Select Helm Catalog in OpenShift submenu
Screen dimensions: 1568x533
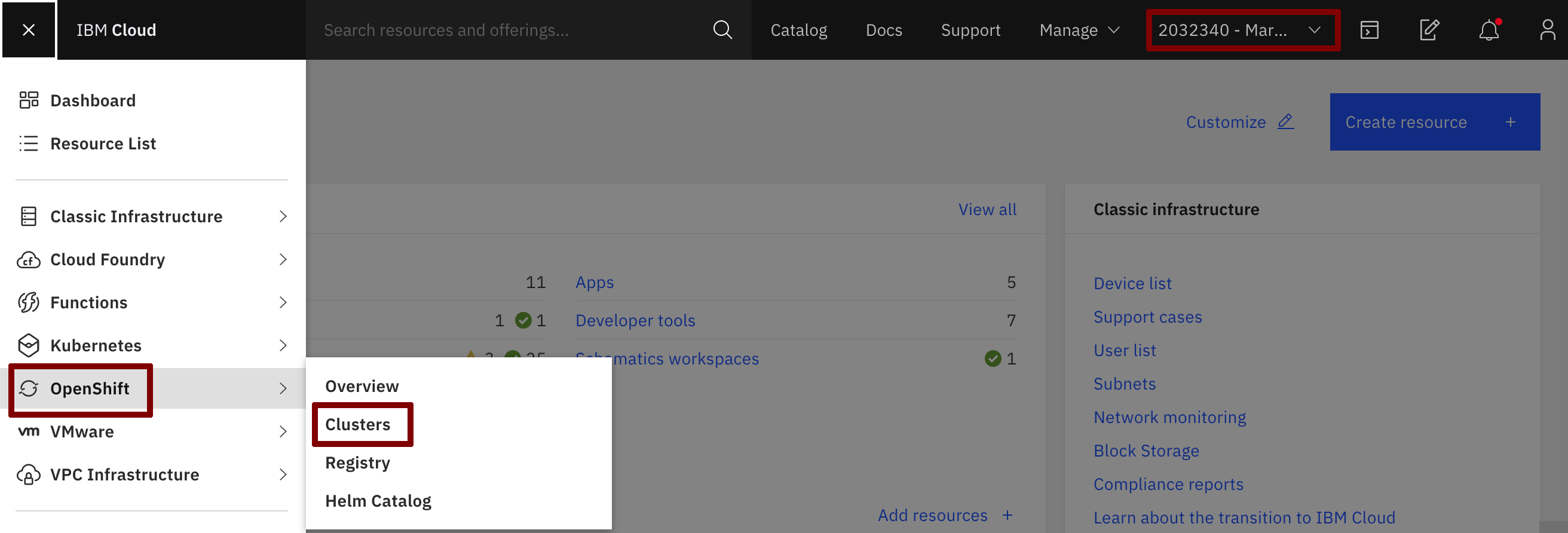(x=378, y=501)
